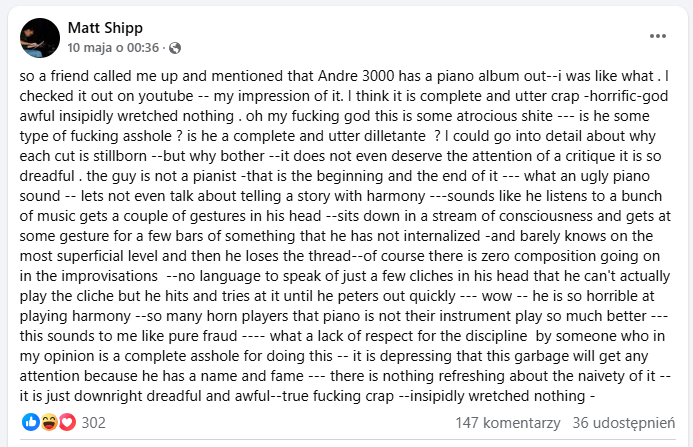This screenshot has height=447, width=693.
Task: Open the post timestamp 10 maja o 00:36
Action: 114,46
